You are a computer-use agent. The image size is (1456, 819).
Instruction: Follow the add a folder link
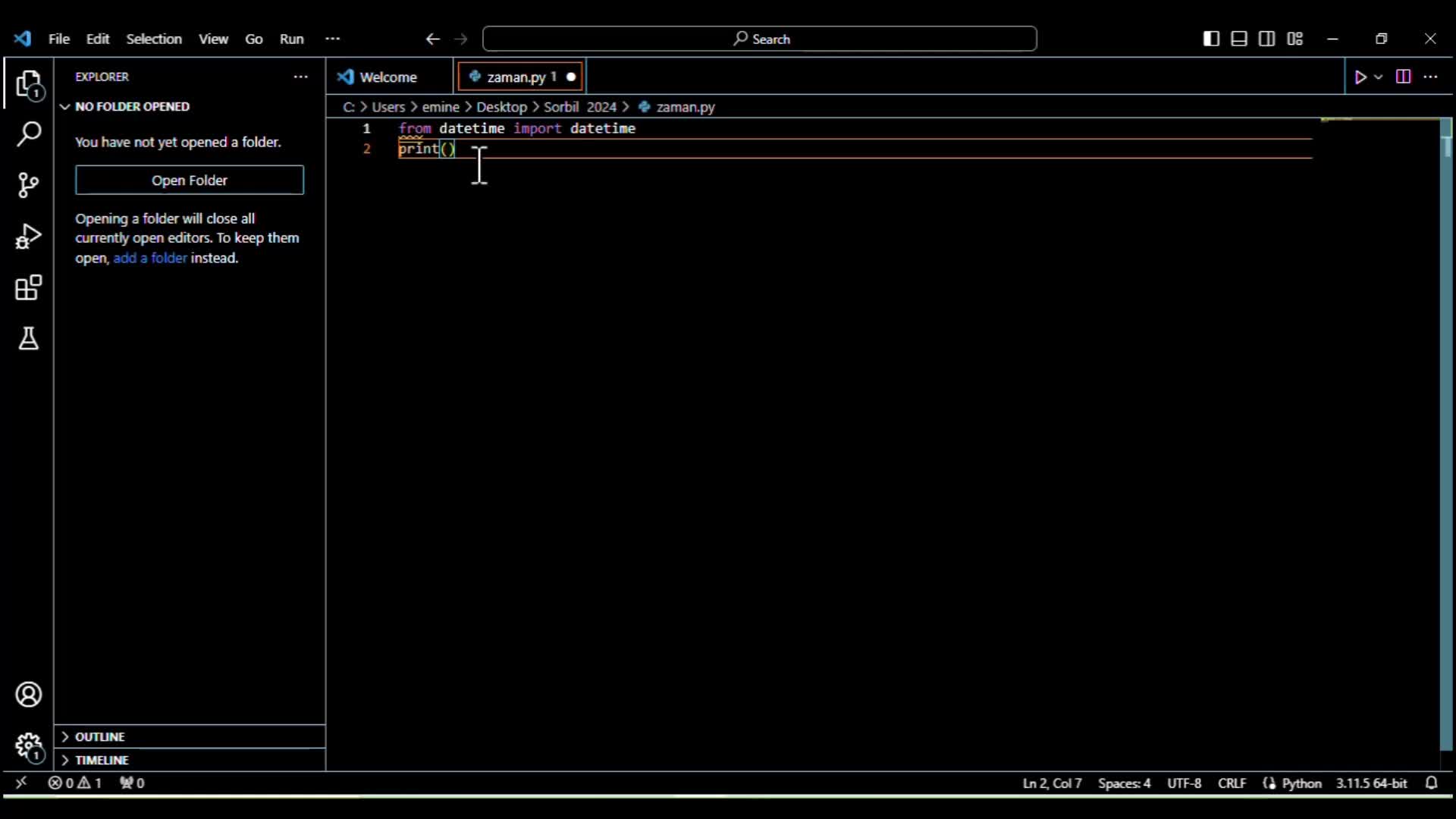pyautogui.click(x=150, y=258)
